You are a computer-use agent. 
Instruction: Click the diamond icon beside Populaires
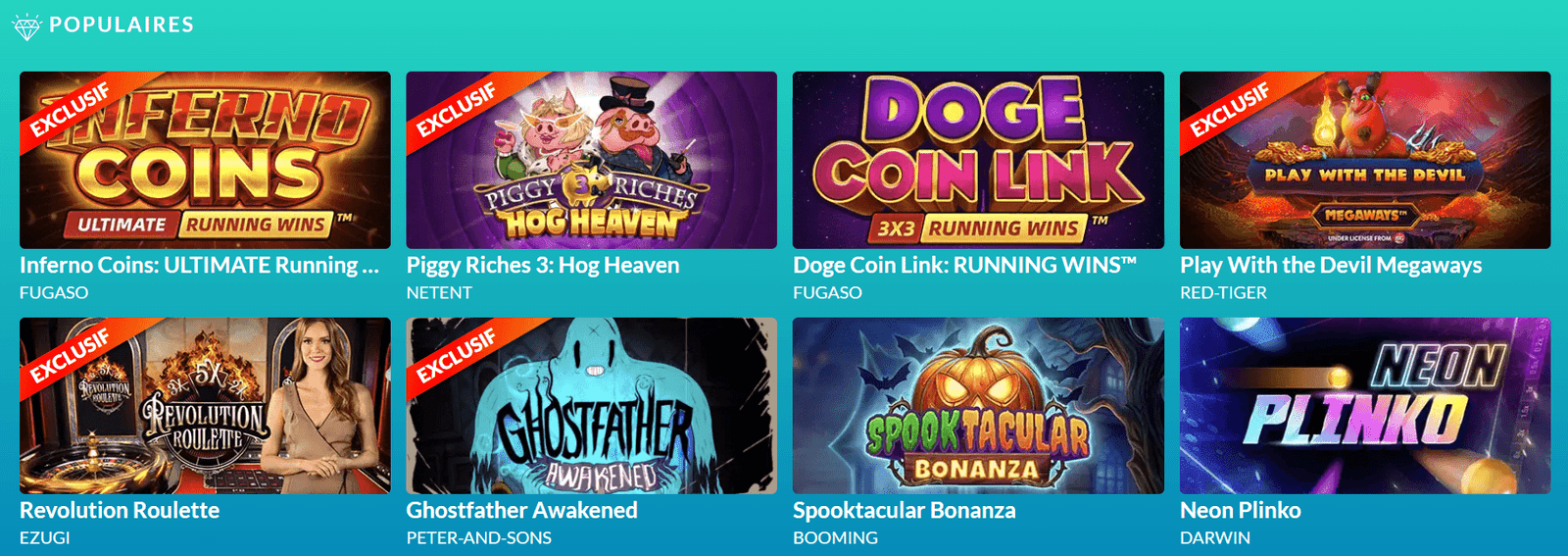pyautogui.click(x=26, y=27)
